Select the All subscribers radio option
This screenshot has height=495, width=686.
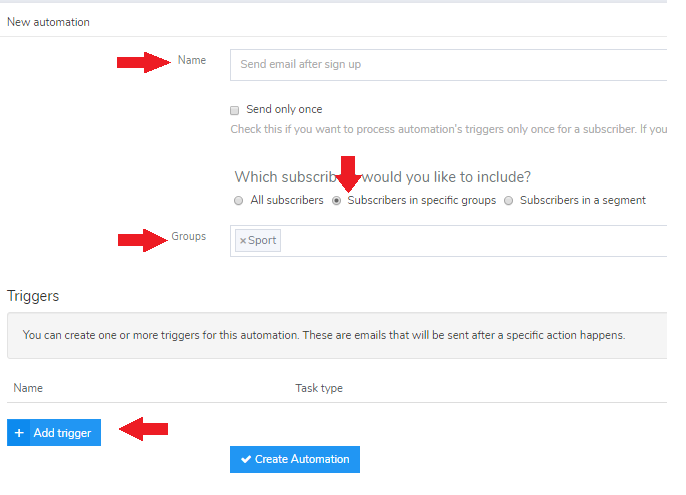[x=238, y=201]
